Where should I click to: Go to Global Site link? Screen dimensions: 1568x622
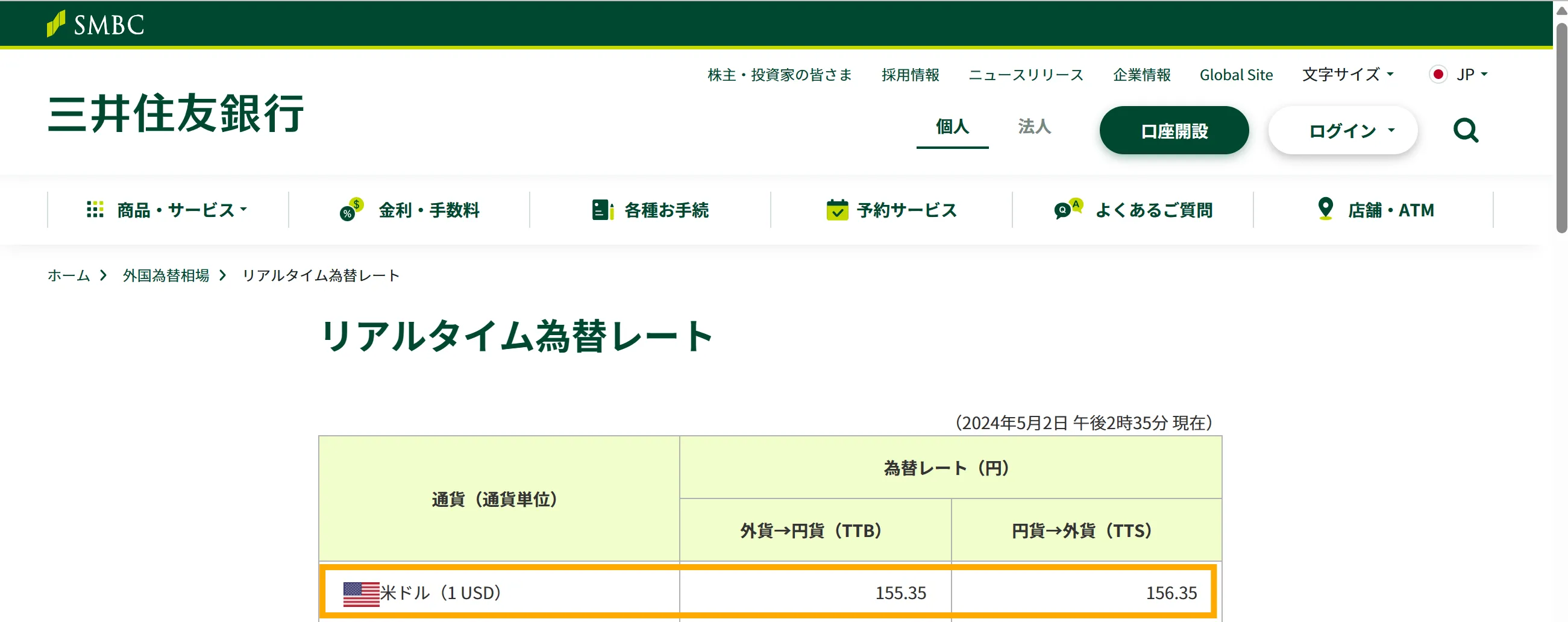pyautogui.click(x=1235, y=75)
